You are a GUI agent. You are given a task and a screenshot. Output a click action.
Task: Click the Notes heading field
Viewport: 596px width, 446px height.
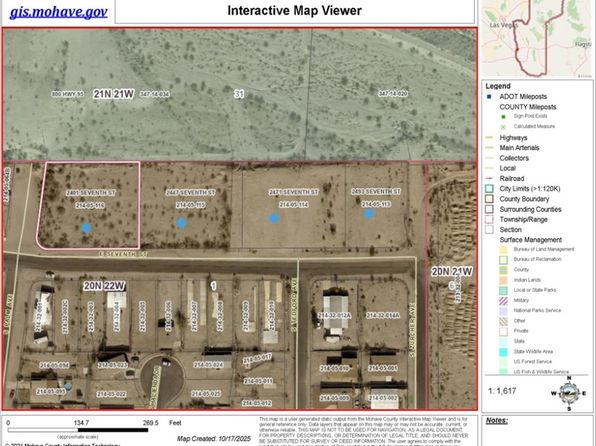pos(497,420)
